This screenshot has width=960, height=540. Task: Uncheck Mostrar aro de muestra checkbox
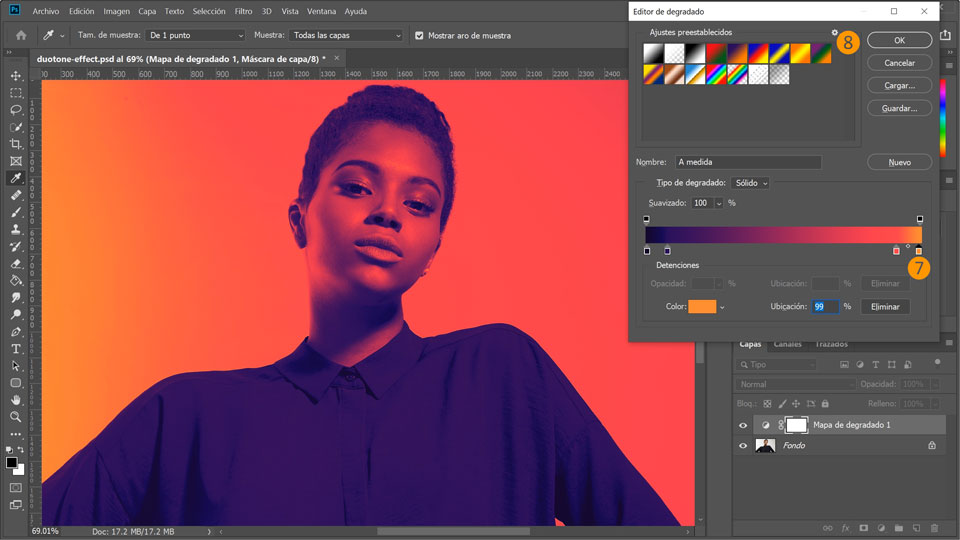(420, 35)
